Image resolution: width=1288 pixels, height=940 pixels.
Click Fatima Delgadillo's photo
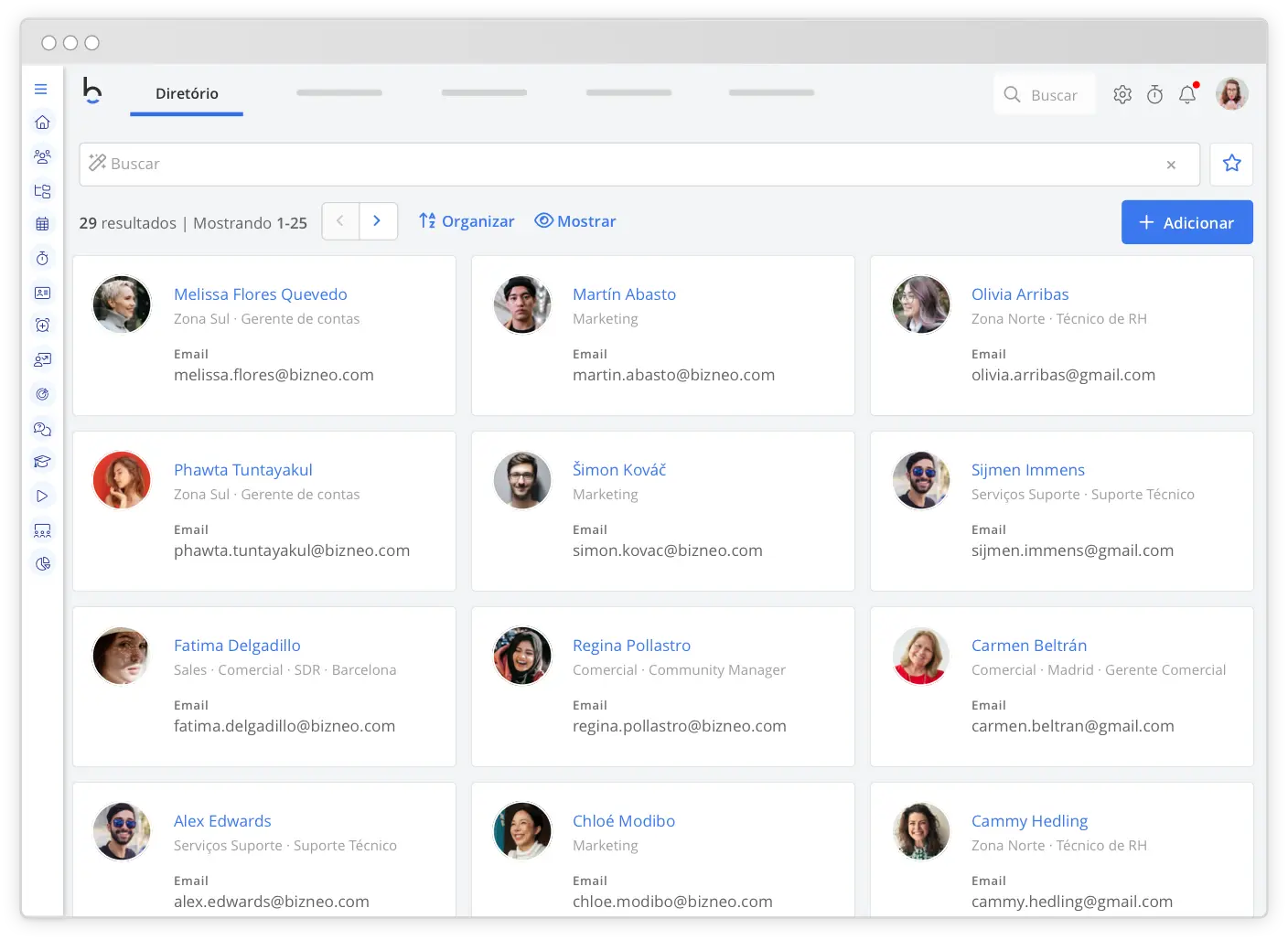tap(122, 656)
